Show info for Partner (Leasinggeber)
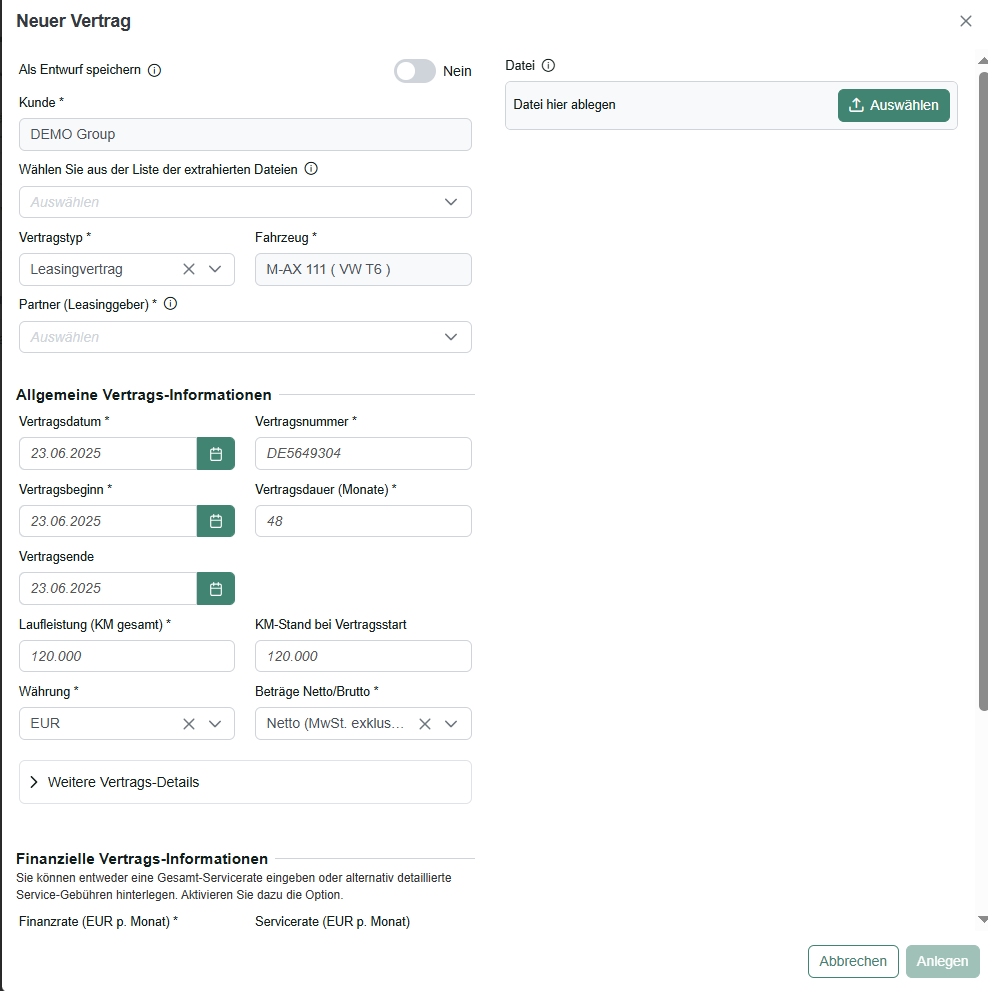This screenshot has height=991, width=988. (x=171, y=304)
